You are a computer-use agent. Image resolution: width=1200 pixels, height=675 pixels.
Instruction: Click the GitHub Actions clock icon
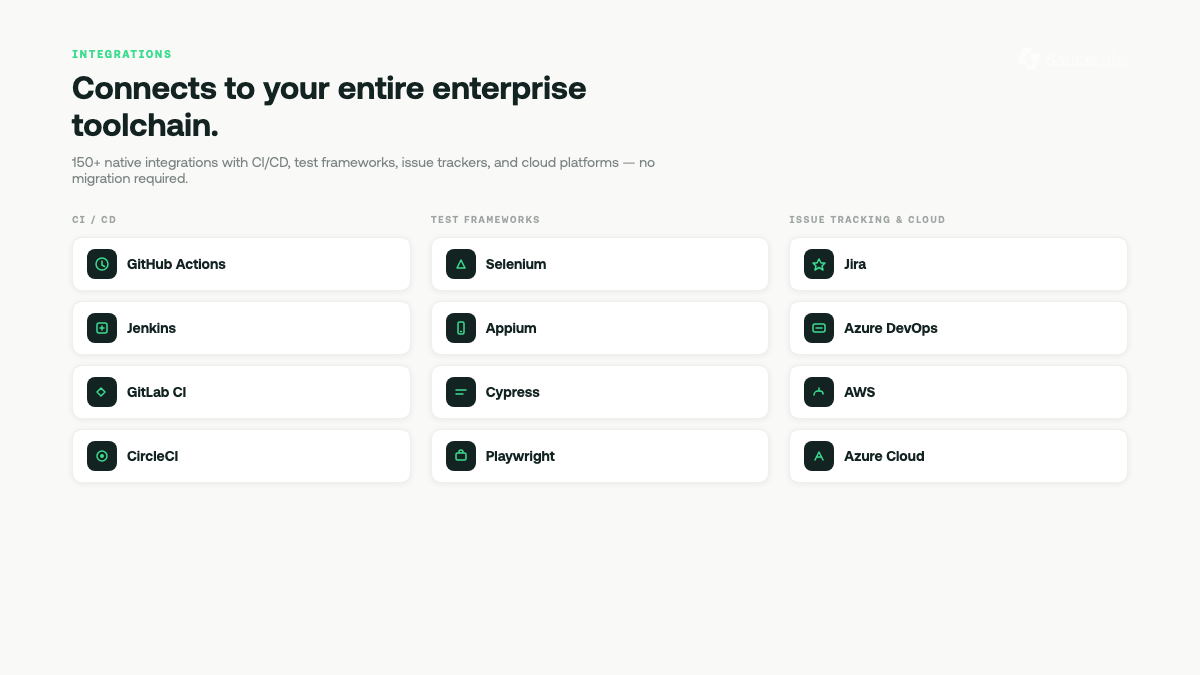[x=102, y=264]
